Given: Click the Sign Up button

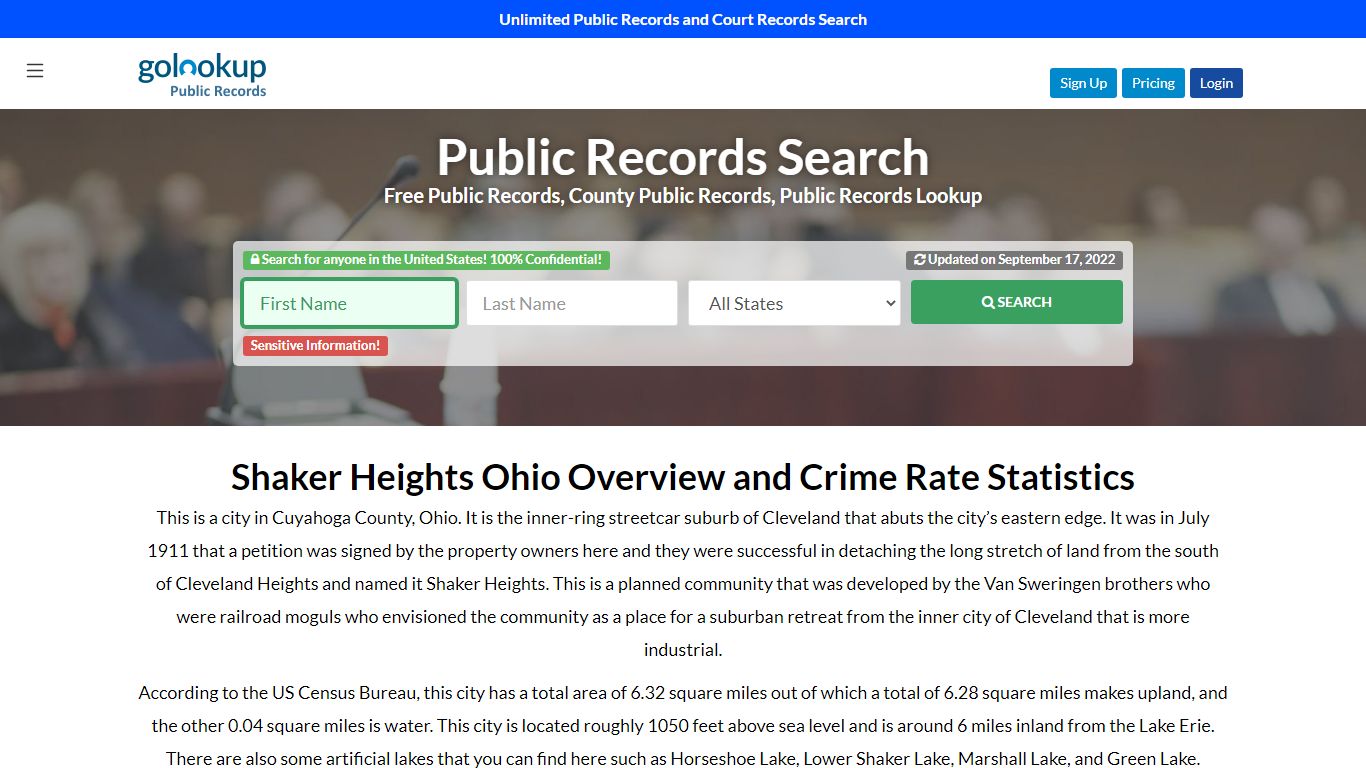Looking at the screenshot, I should pos(1083,83).
